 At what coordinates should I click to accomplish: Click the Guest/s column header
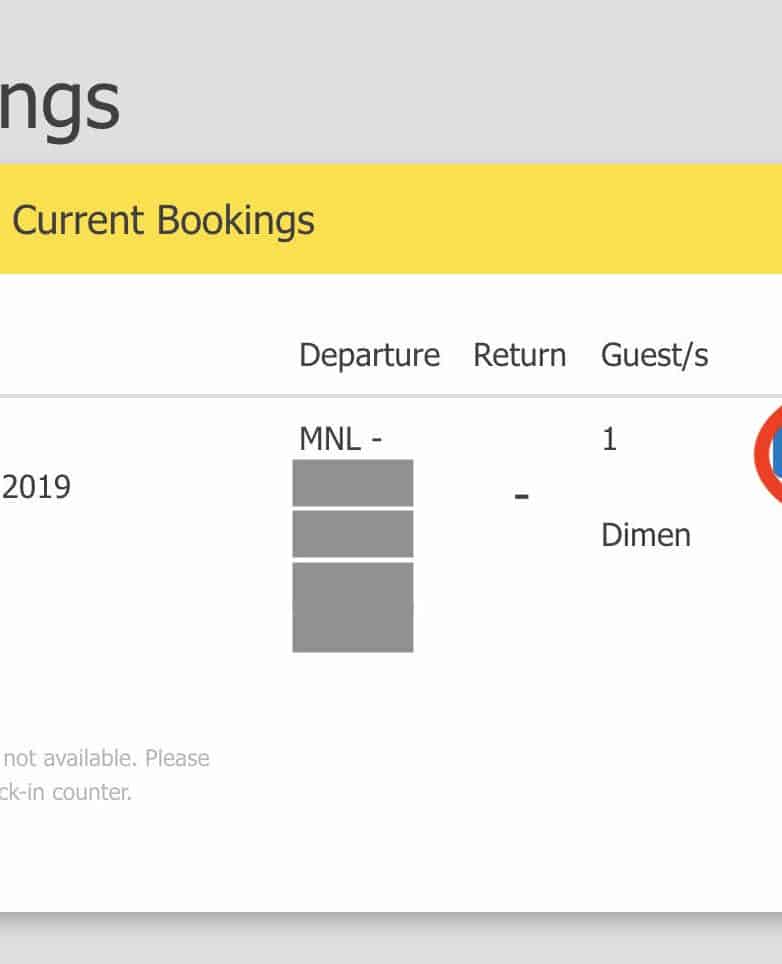point(654,355)
